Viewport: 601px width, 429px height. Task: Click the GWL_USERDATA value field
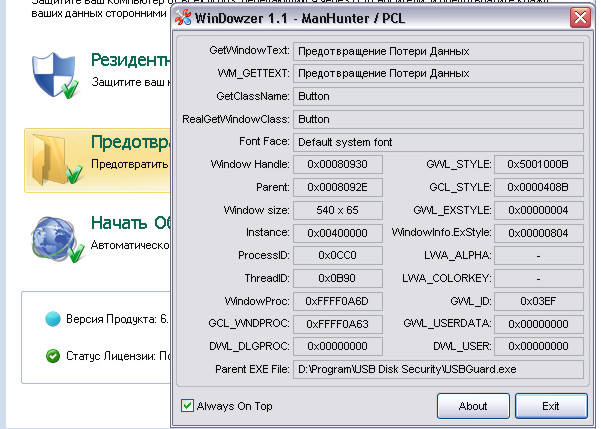[539, 324]
